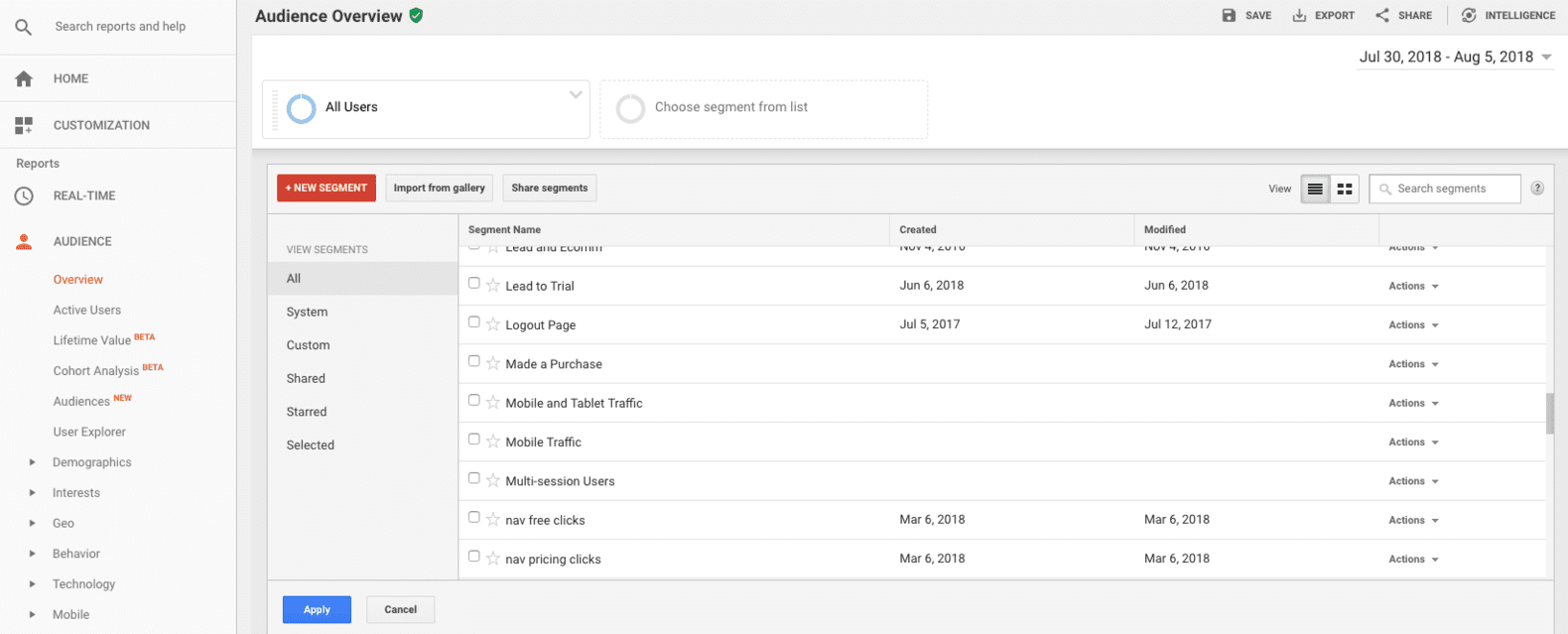
Task: Tick the Mobile Traffic segment checkbox
Action: [474, 440]
